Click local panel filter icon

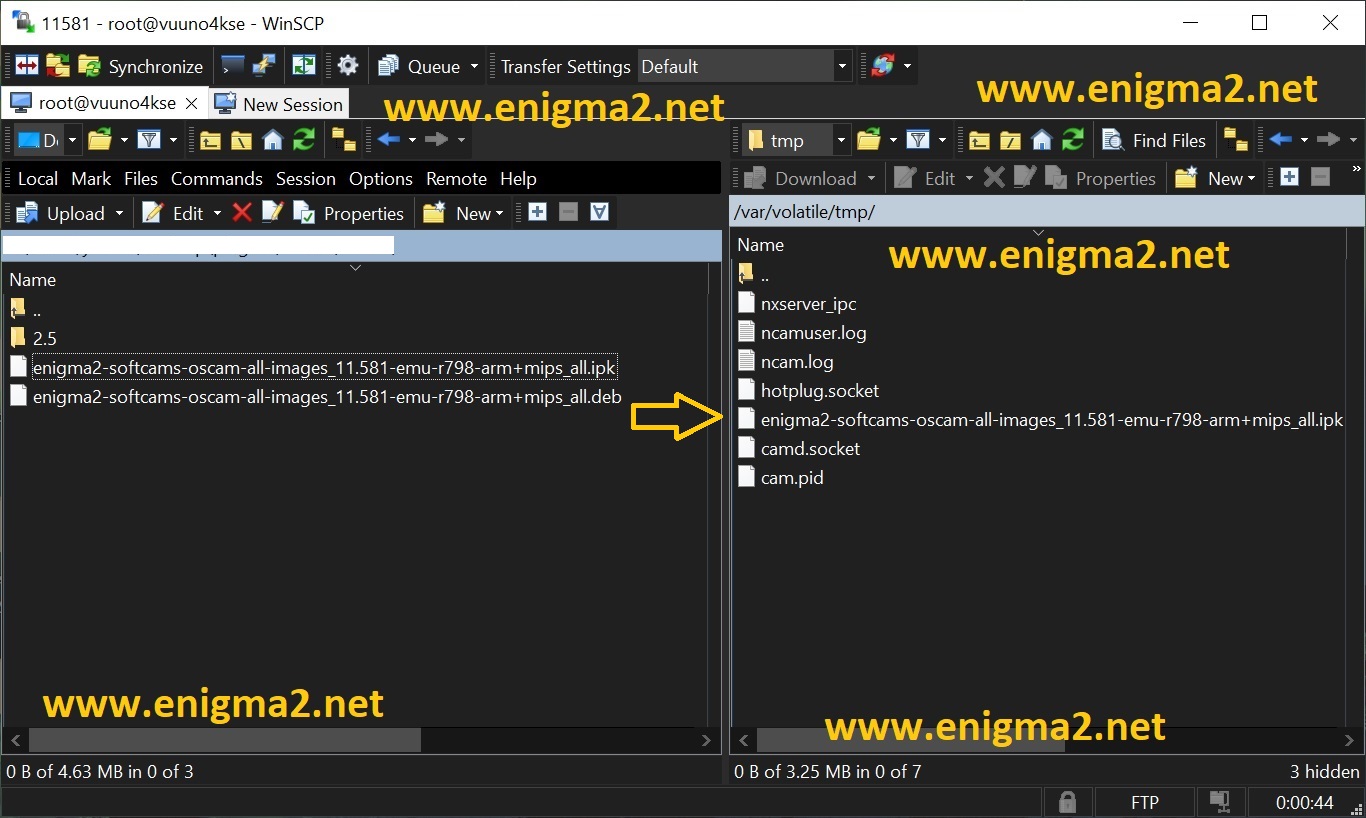pos(149,140)
